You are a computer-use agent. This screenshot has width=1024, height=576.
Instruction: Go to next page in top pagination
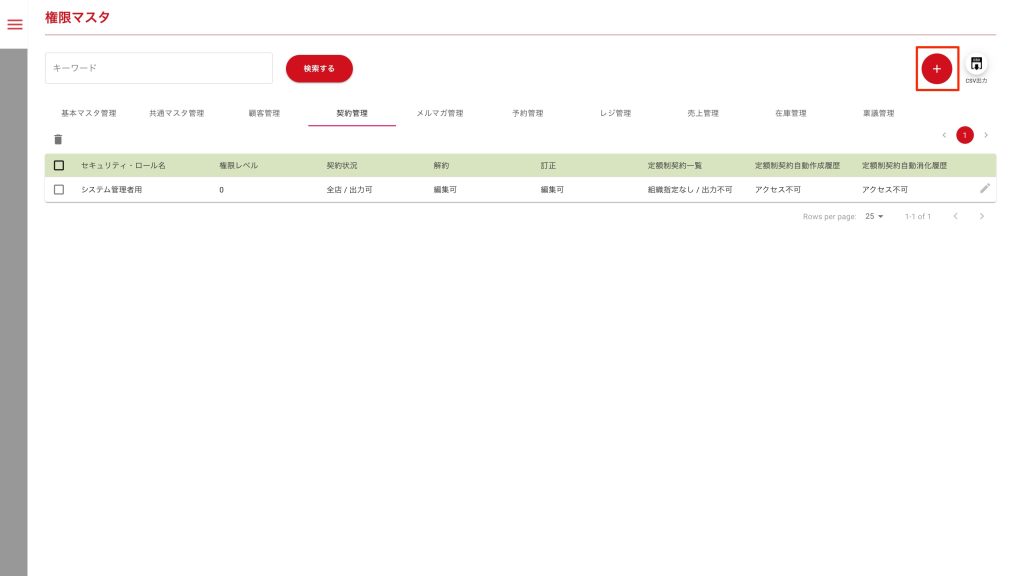click(x=986, y=135)
